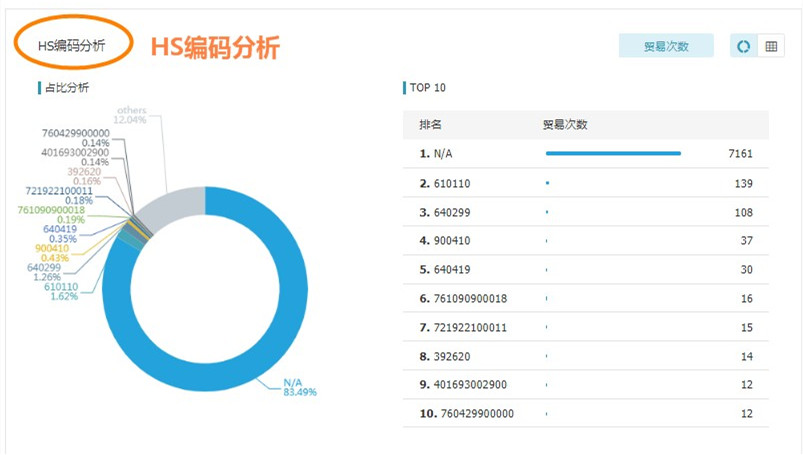The height and width of the screenshot is (455, 803).
Task: Click the blue bar in the N/A row
Action: pyautogui.click(x=613, y=153)
